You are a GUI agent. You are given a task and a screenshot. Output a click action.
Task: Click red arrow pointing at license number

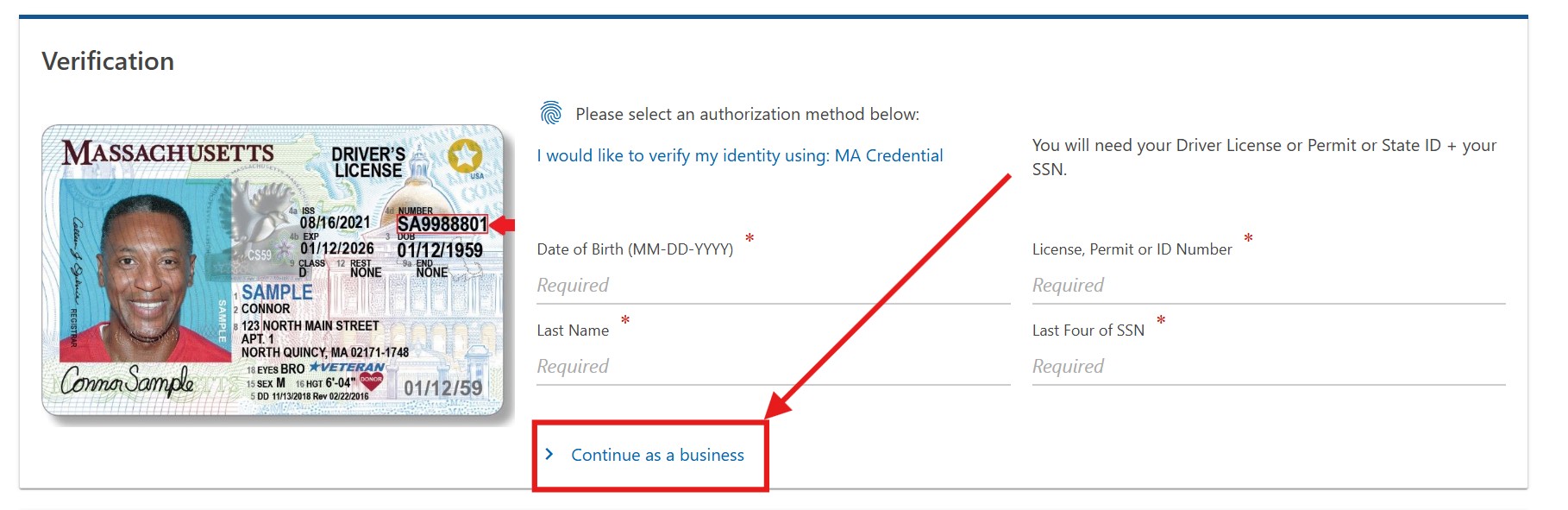[502, 225]
